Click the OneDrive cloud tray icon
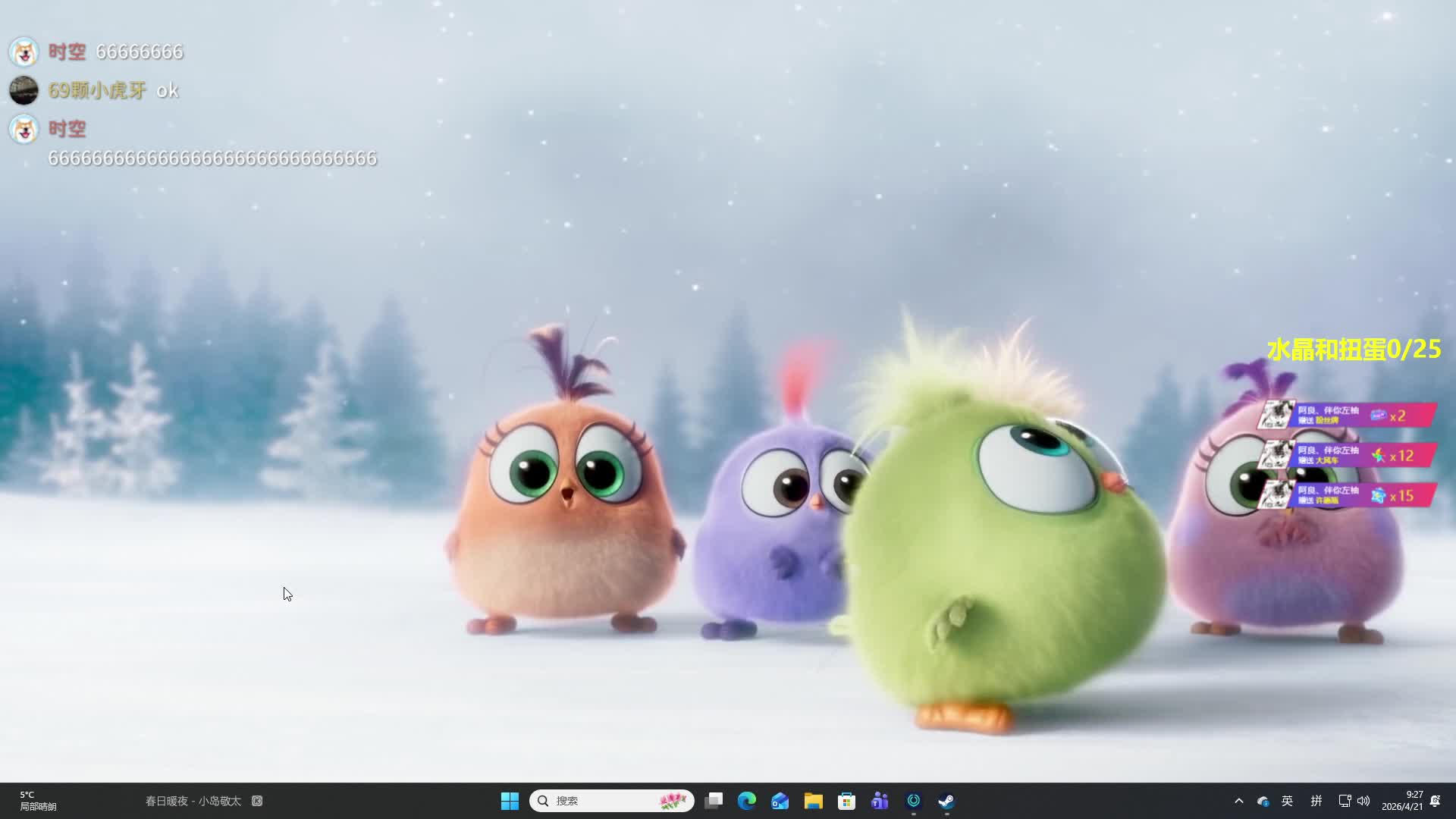The height and width of the screenshot is (819, 1456). pos(1263,801)
